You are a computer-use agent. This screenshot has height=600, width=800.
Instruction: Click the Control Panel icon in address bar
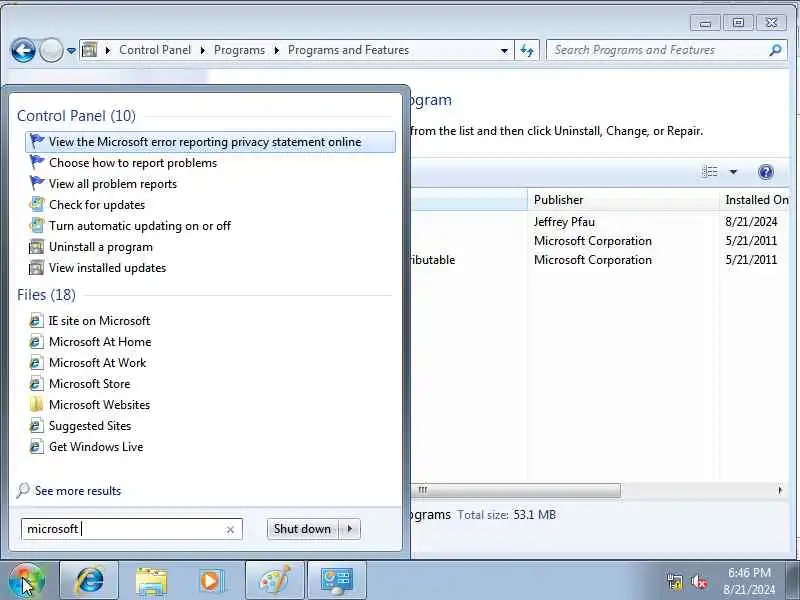(89, 50)
